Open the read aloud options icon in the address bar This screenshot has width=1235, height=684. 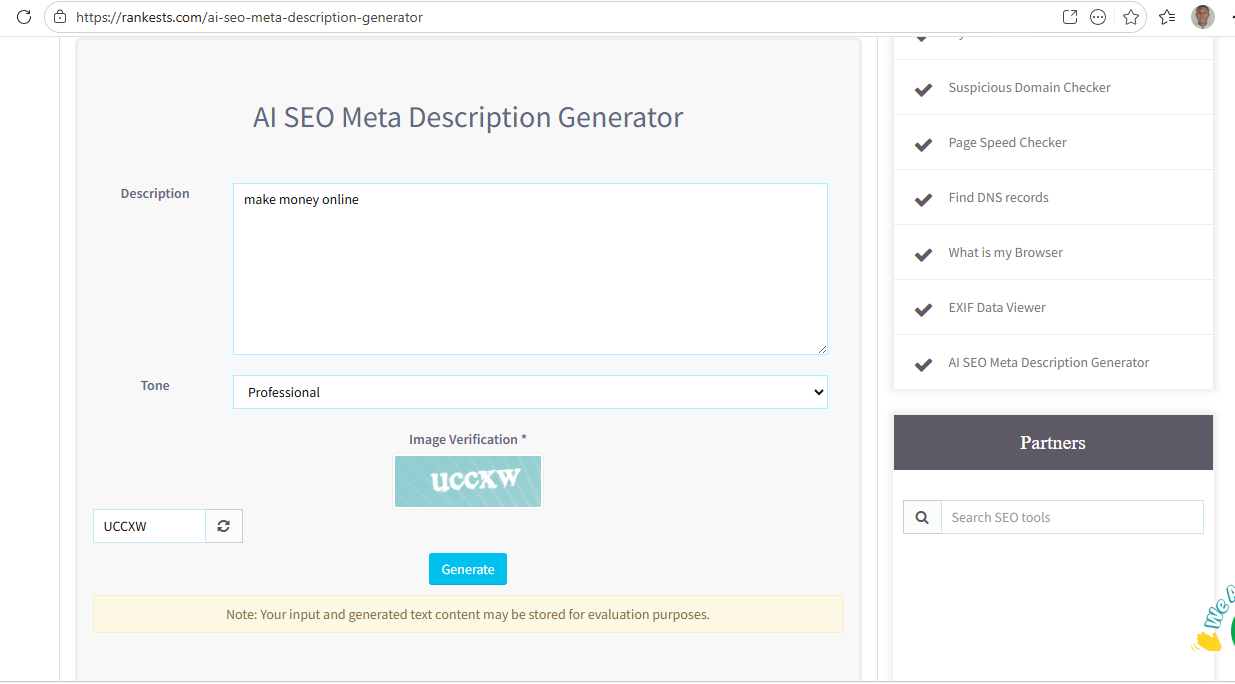click(1098, 17)
